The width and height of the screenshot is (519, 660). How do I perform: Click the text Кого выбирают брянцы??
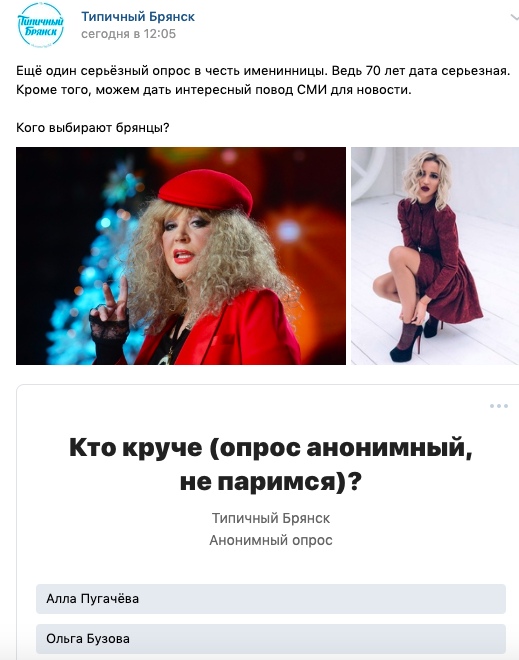click(93, 128)
